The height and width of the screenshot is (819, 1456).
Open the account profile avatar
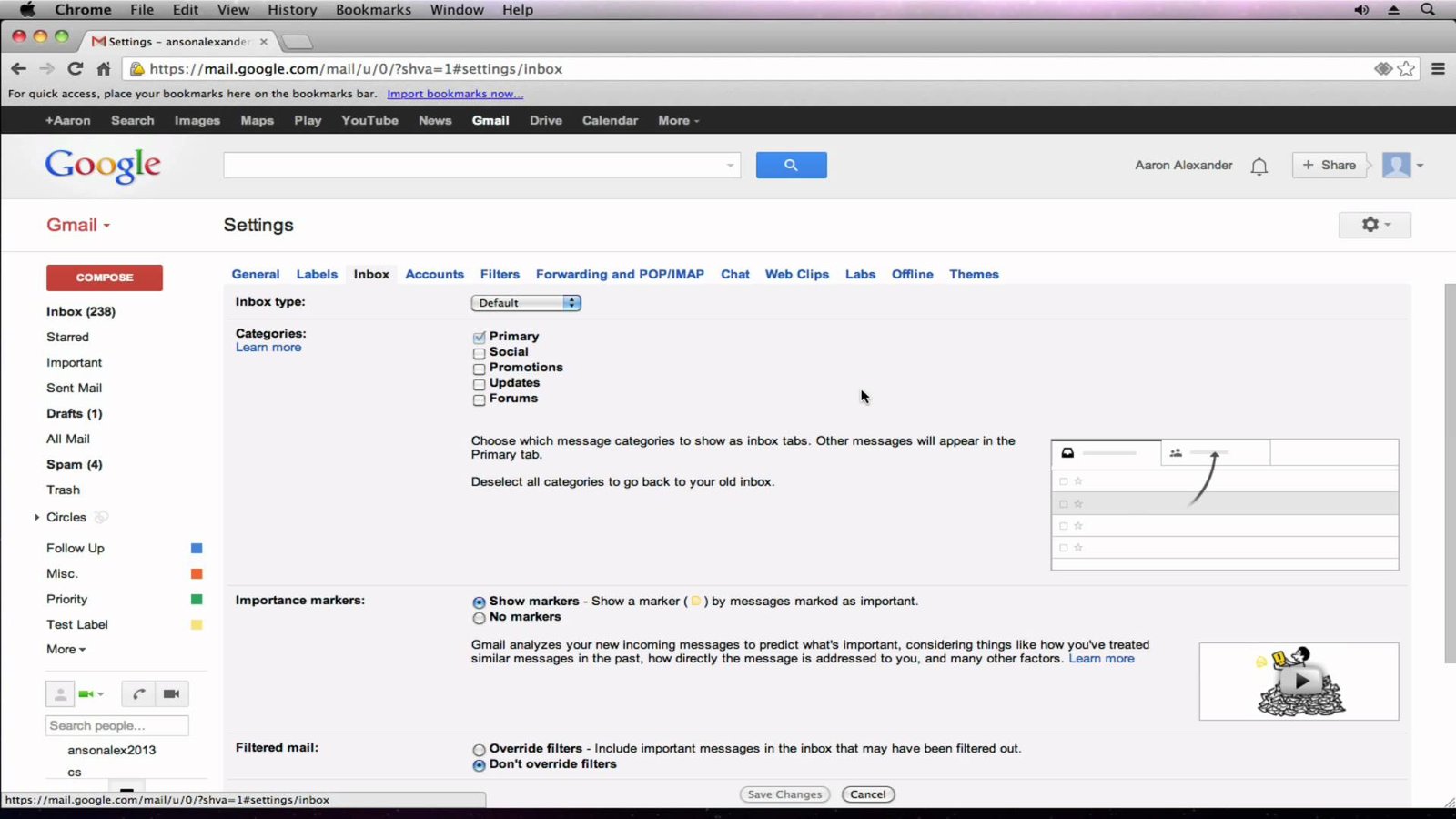point(1396,165)
